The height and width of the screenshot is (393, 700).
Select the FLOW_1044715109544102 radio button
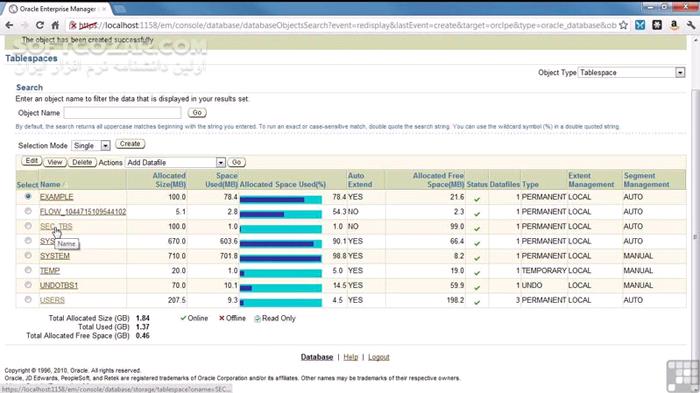[28, 211]
